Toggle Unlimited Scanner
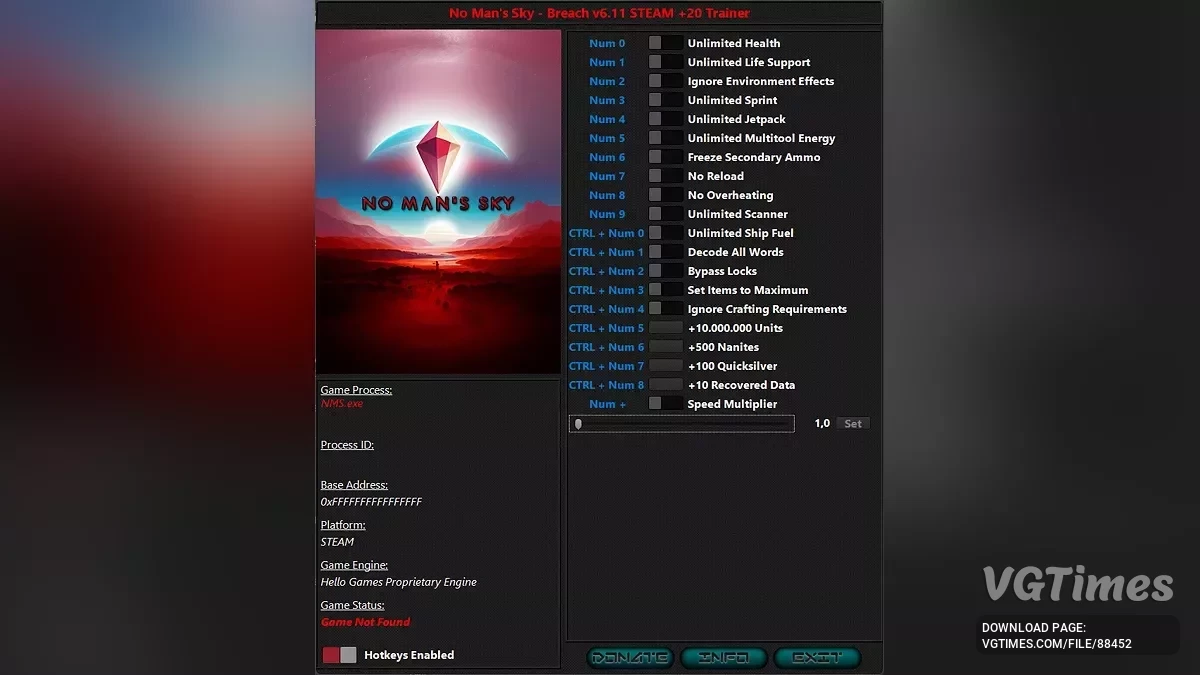1200x675 pixels. pos(665,213)
